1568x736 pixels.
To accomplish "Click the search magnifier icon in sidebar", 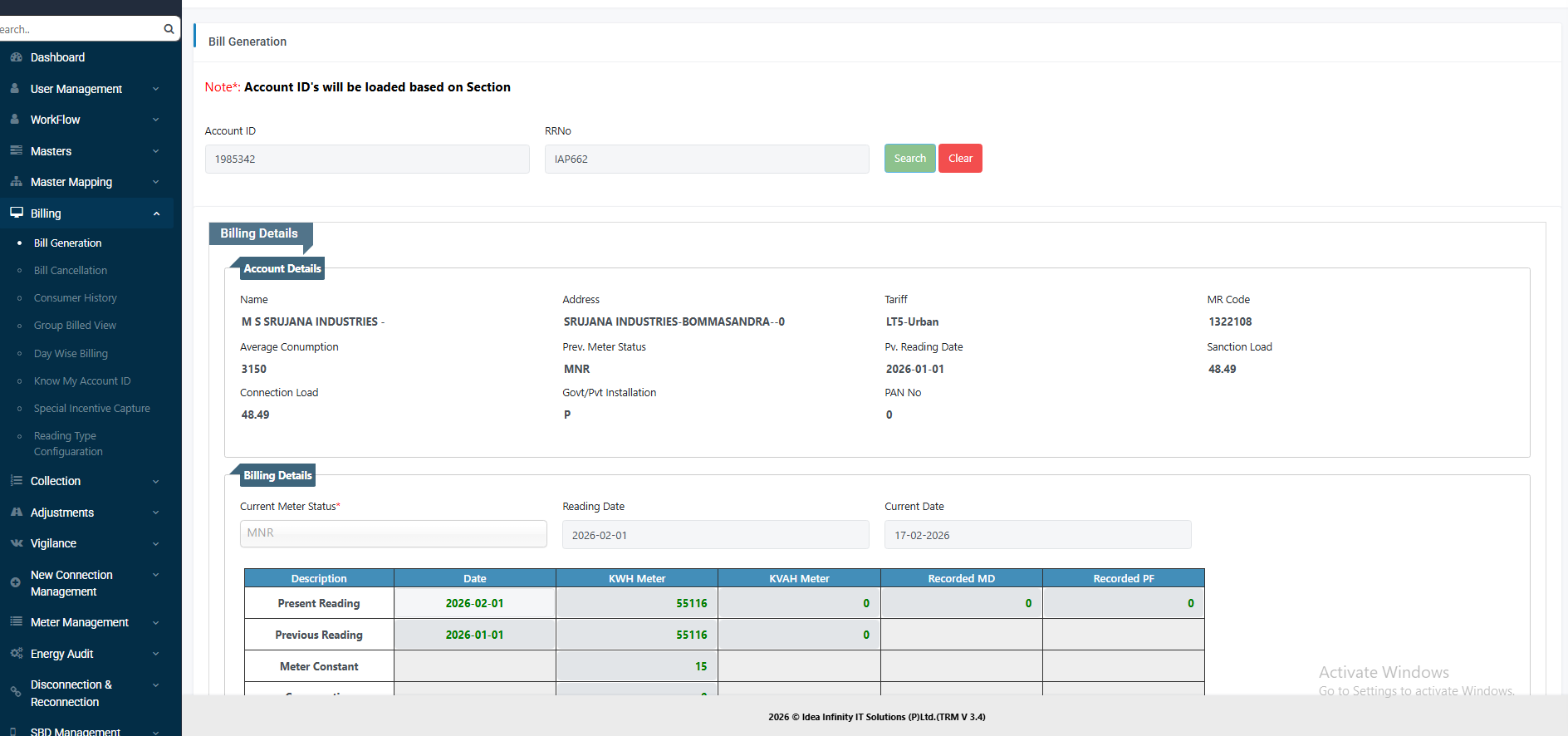I will (x=169, y=29).
